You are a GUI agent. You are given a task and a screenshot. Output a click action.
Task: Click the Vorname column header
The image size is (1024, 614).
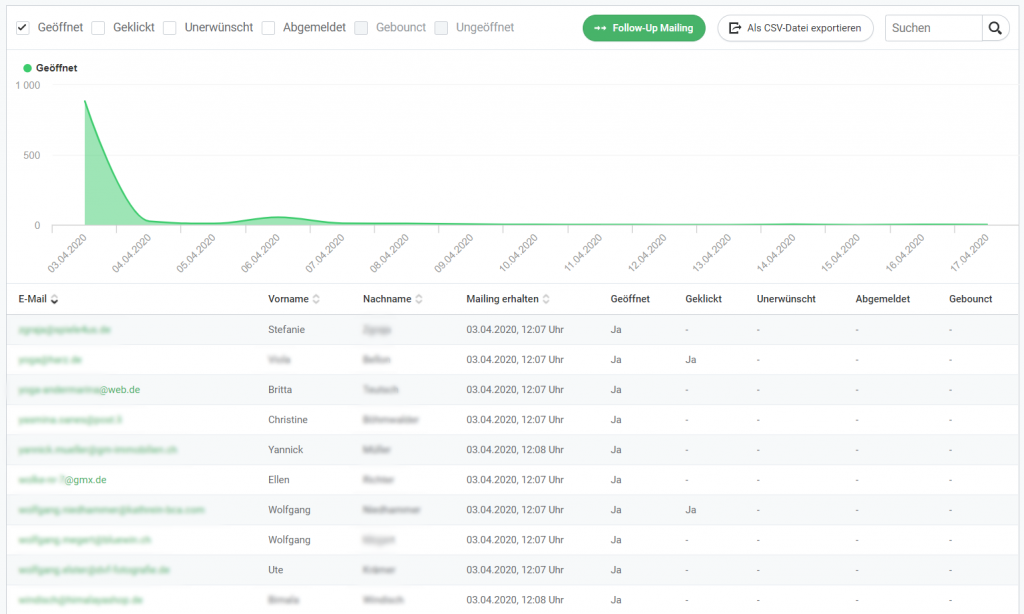pos(288,299)
